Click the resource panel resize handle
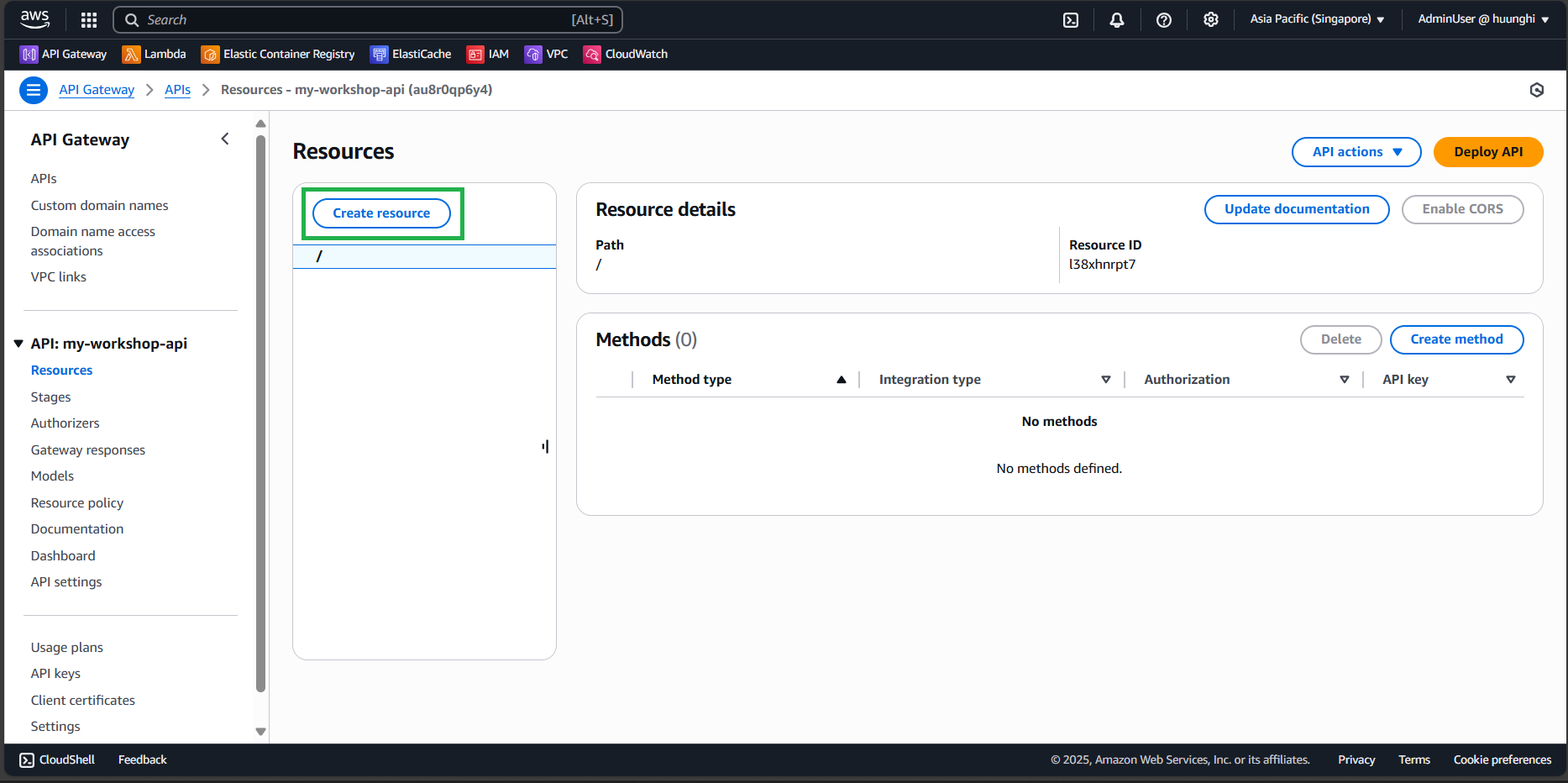The height and width of the screenshot is (783, 1568). [x=545, y=446]
